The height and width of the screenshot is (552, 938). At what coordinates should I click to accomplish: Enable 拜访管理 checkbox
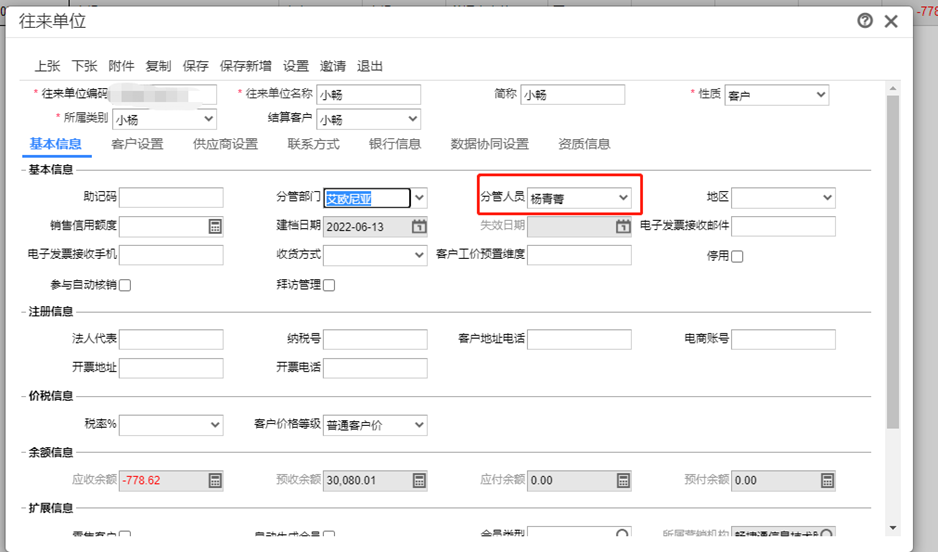coord(329,285)
